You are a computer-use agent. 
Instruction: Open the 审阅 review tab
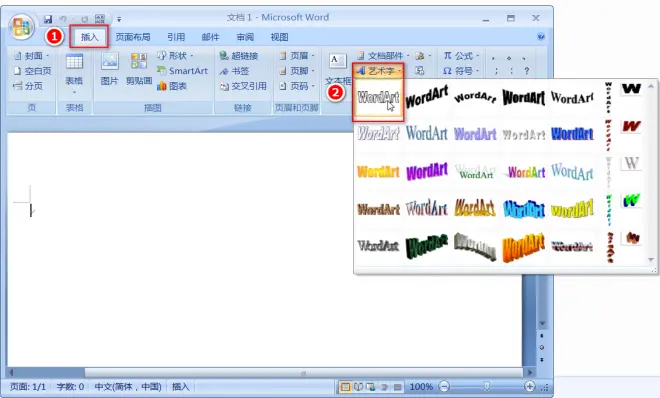(245, 37)
